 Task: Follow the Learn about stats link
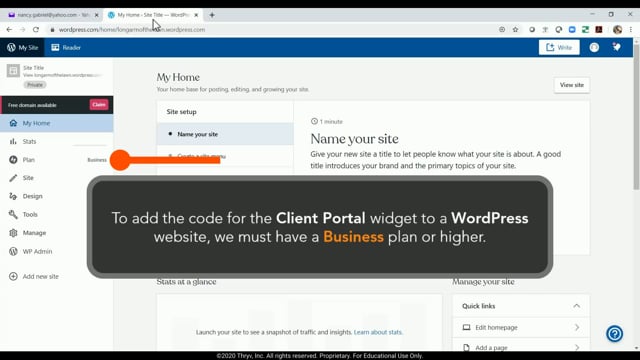tap(378, 332)
